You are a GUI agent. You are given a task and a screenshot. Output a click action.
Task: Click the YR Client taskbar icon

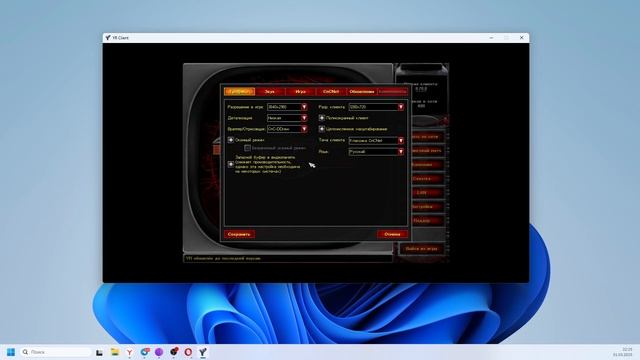[x=203, y=352]
